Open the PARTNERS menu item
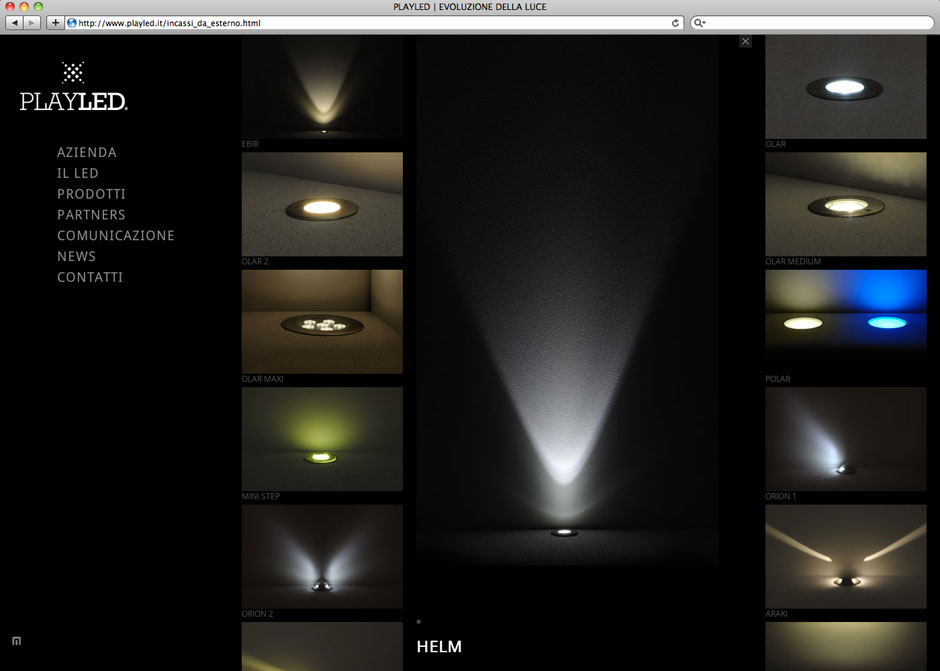This screenshot has height=671, width=940. pyautogui.click(x=91, y=215)
